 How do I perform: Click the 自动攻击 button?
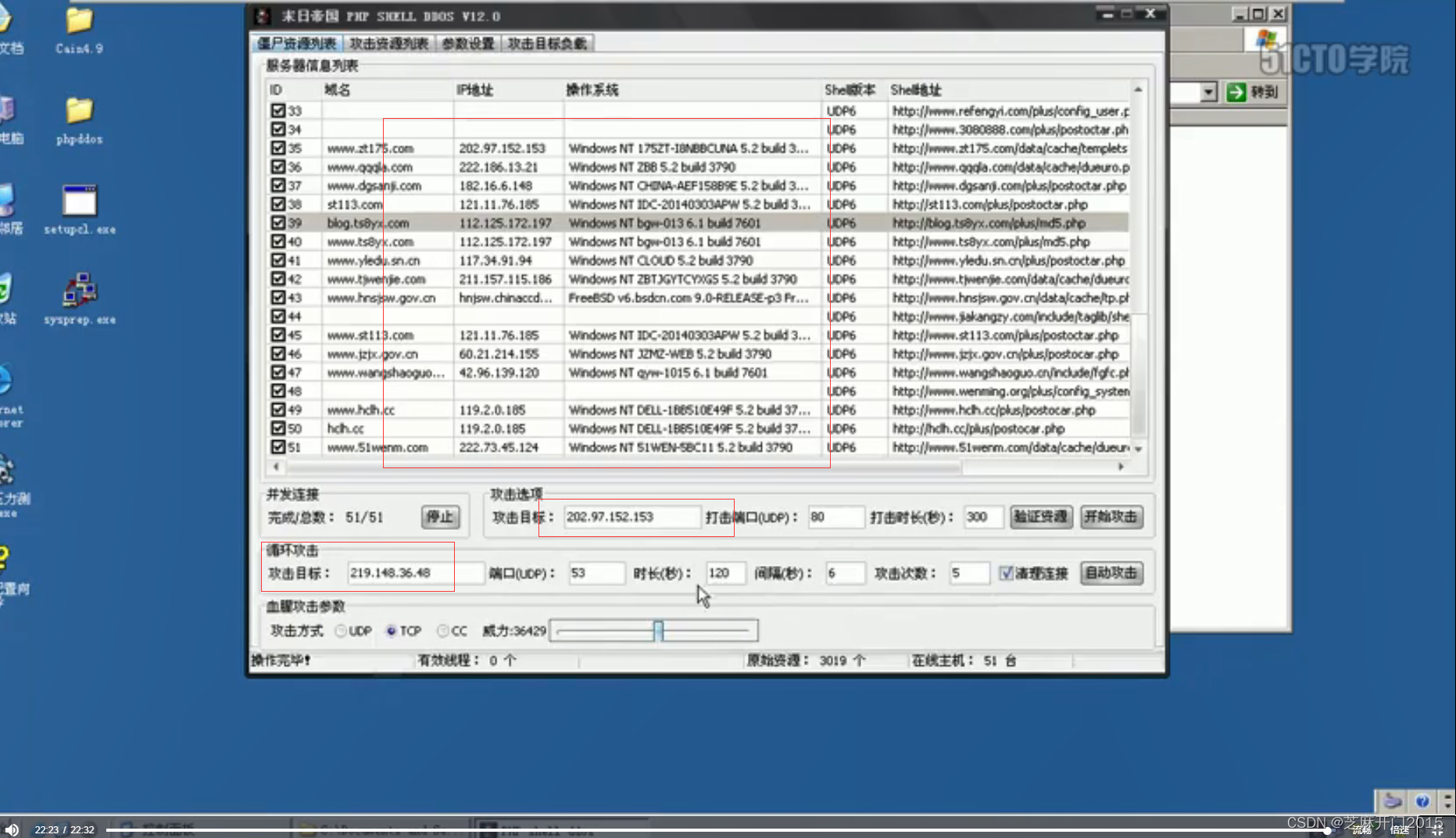click(1111, 573)
